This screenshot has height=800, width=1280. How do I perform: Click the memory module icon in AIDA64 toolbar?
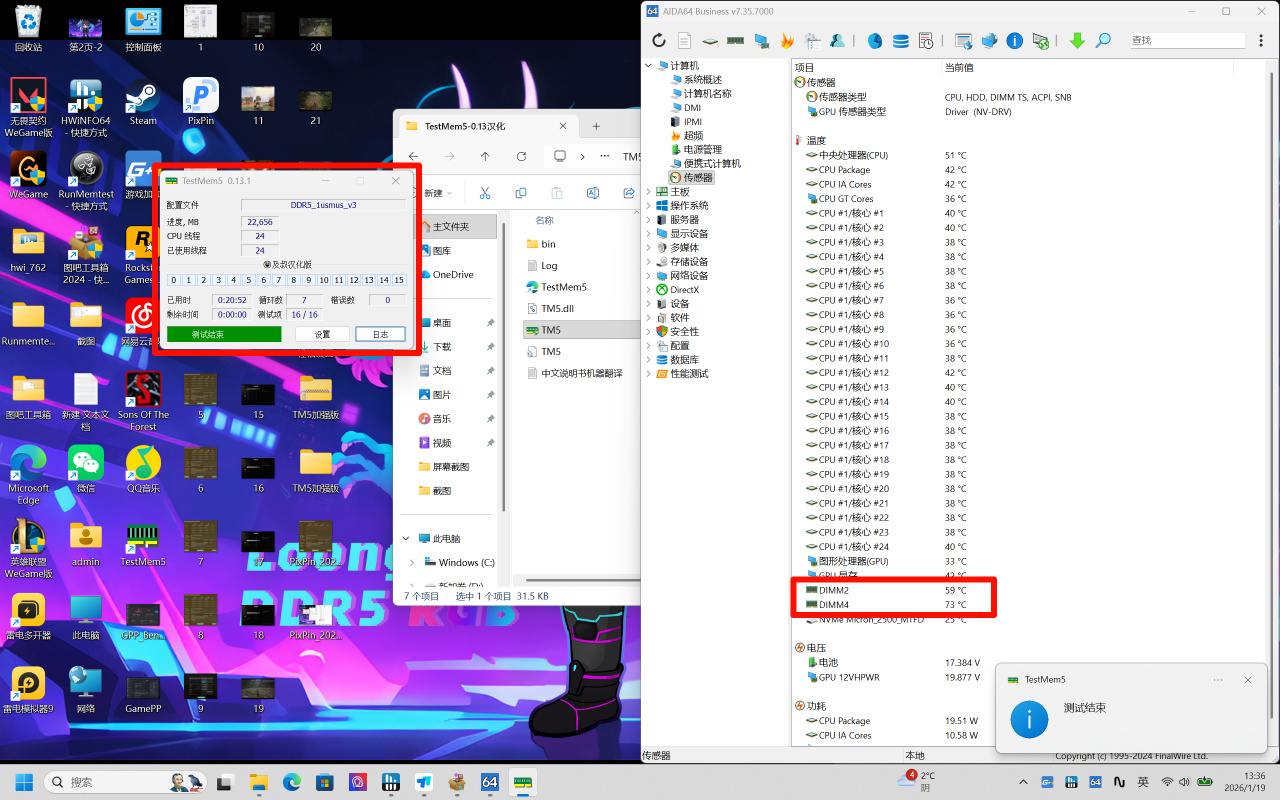point(735,41)
